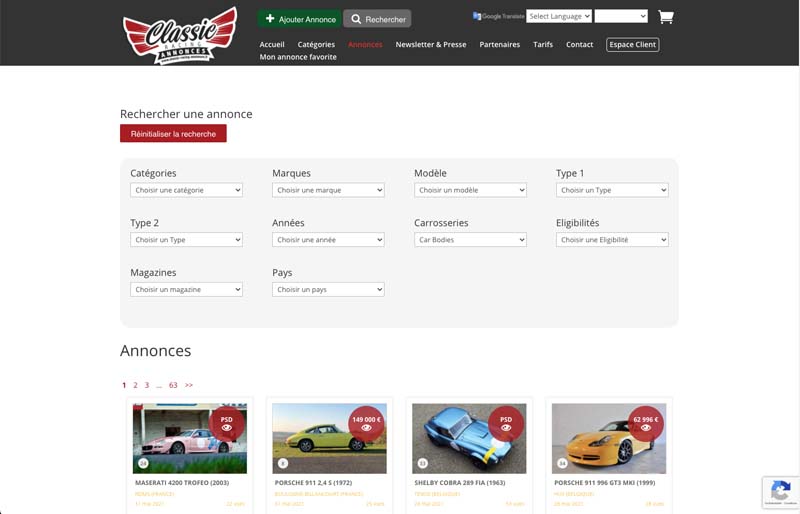Open the Select Language dropdown
This screenshot has height=514, width=800.
click(x=559, y=16)
